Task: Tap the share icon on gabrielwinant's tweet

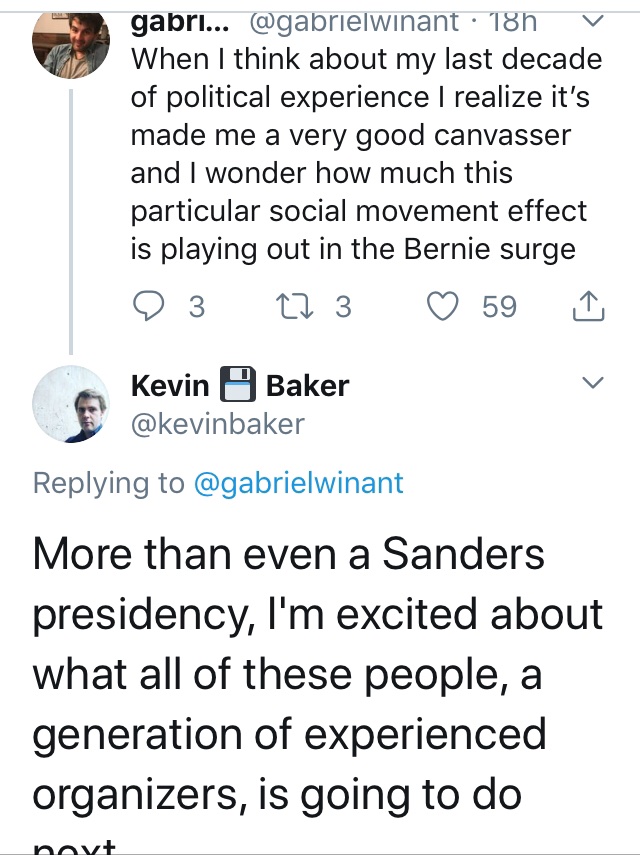Action: coord(589,306)
